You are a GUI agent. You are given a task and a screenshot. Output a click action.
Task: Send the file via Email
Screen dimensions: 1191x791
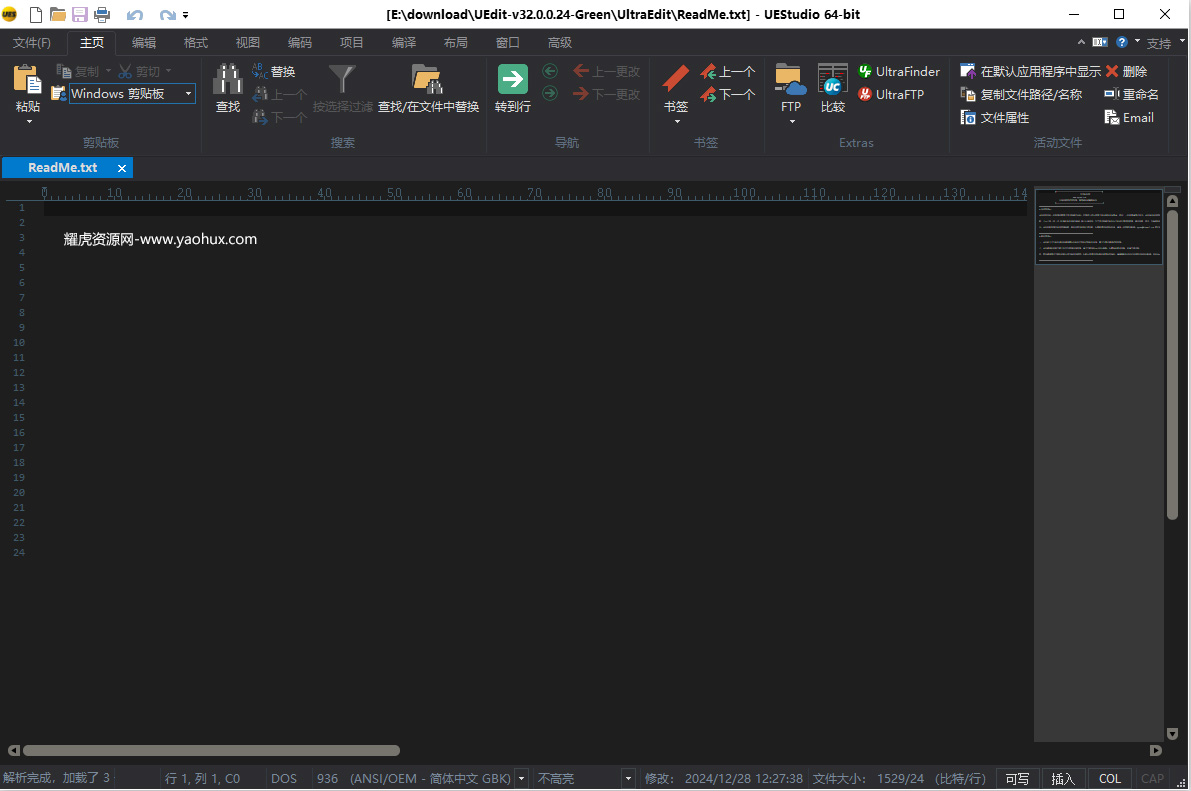coord(1128,117)
